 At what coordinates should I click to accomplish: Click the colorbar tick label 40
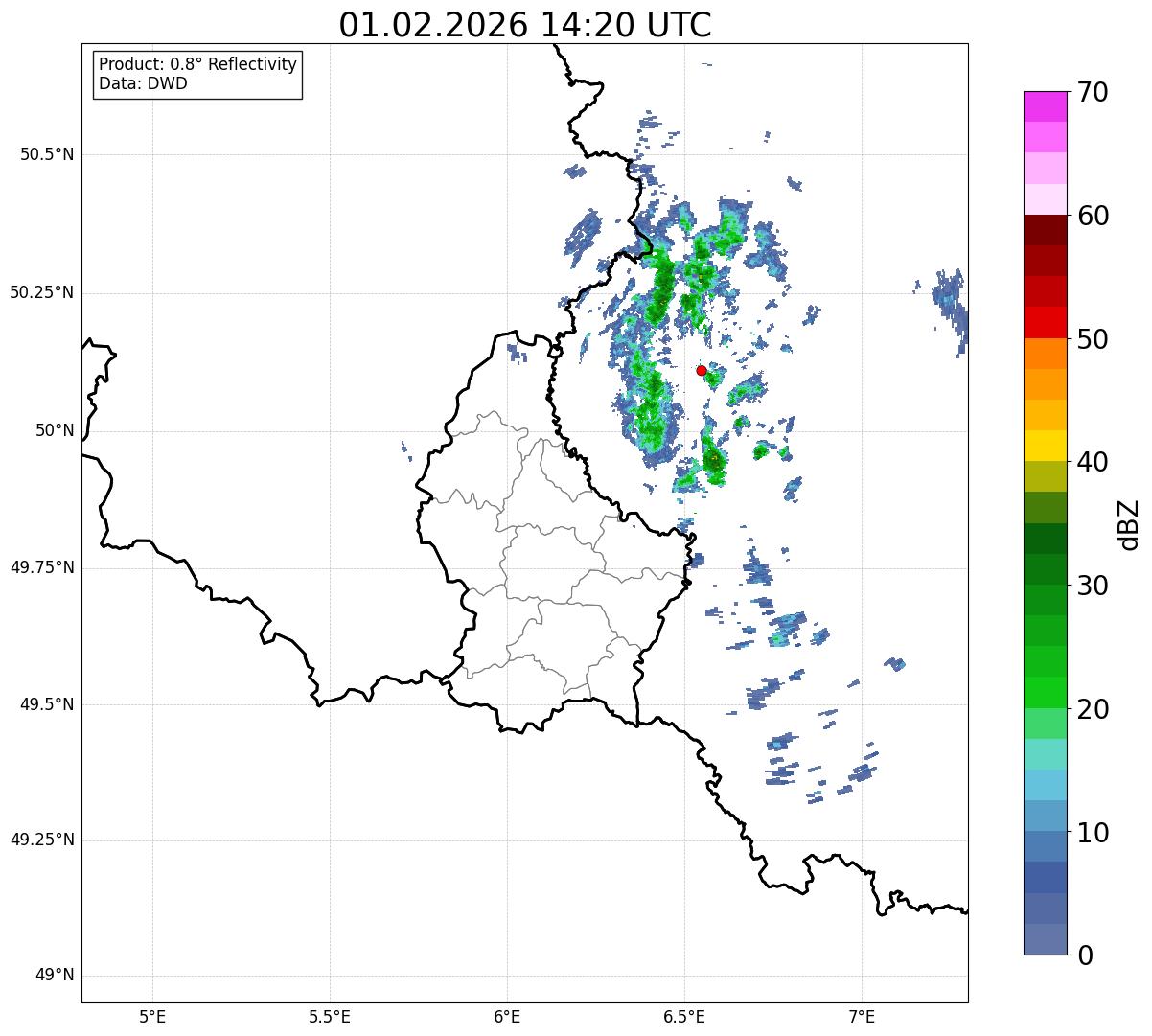(x=1093, y=462)
